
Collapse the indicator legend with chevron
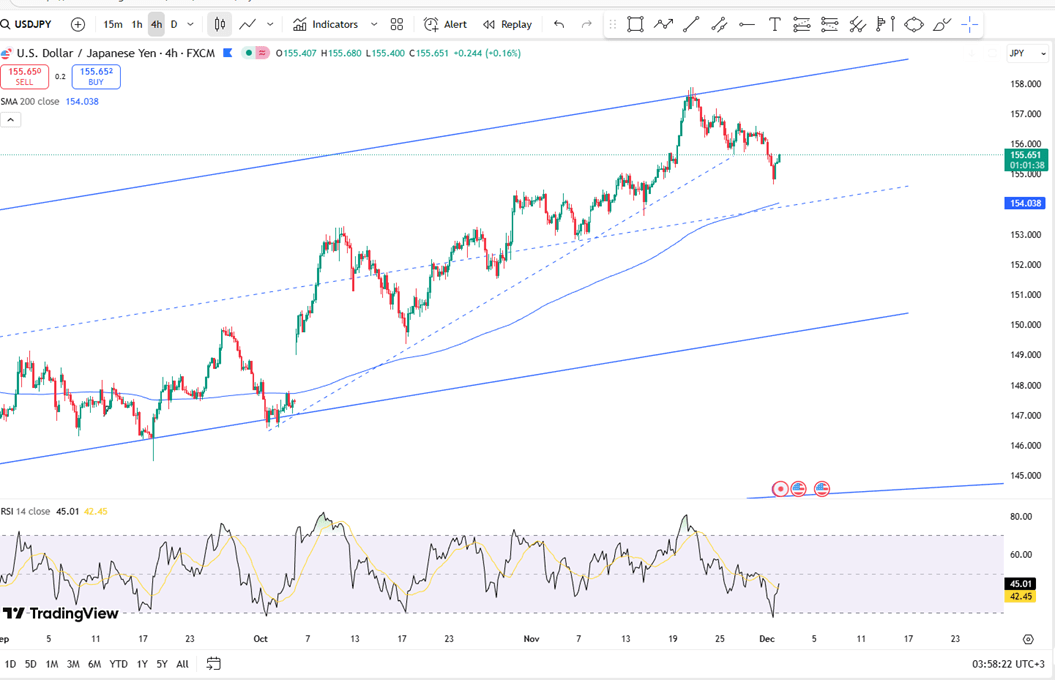pos(10,120)
